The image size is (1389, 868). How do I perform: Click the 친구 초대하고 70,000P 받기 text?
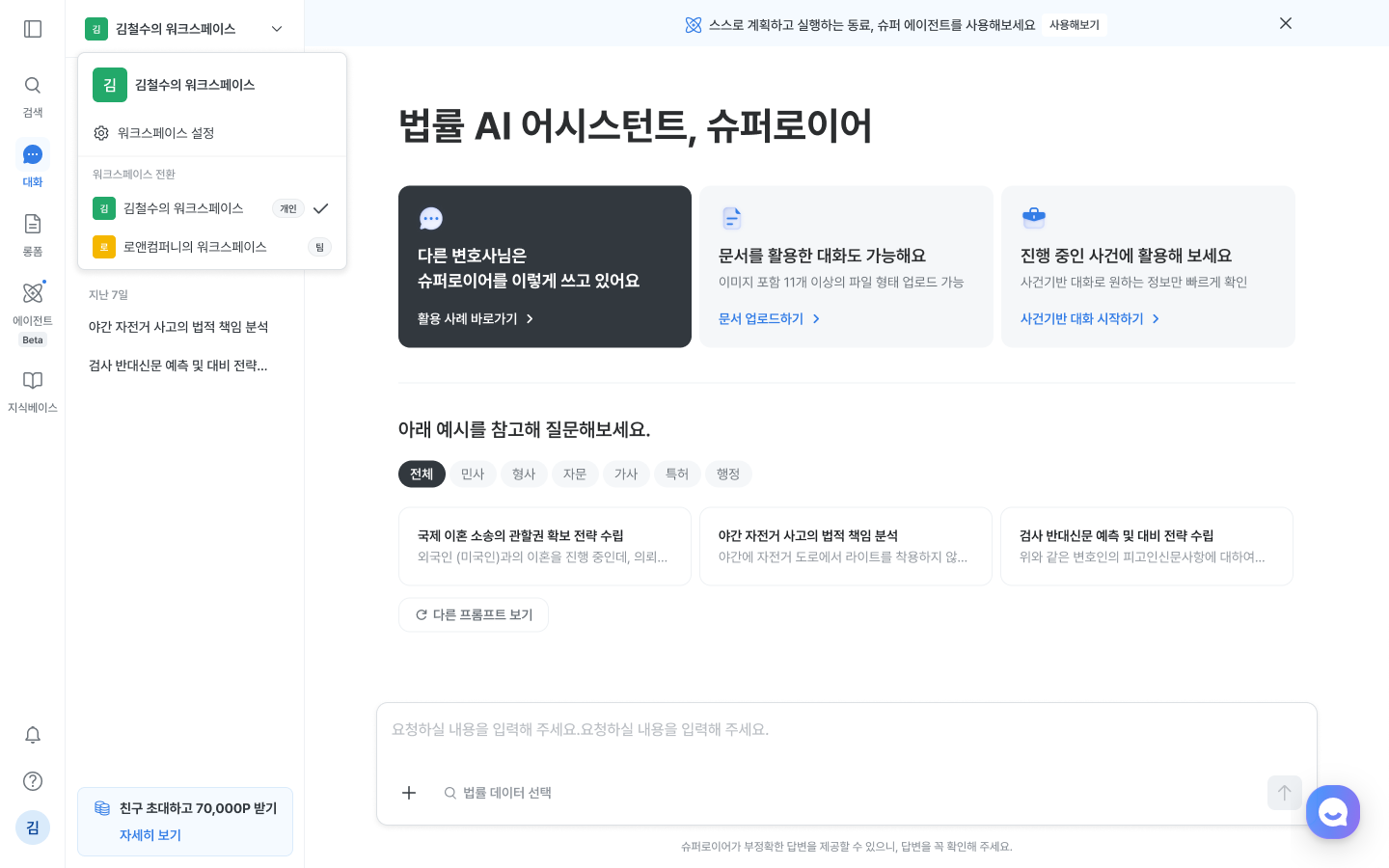199,808
